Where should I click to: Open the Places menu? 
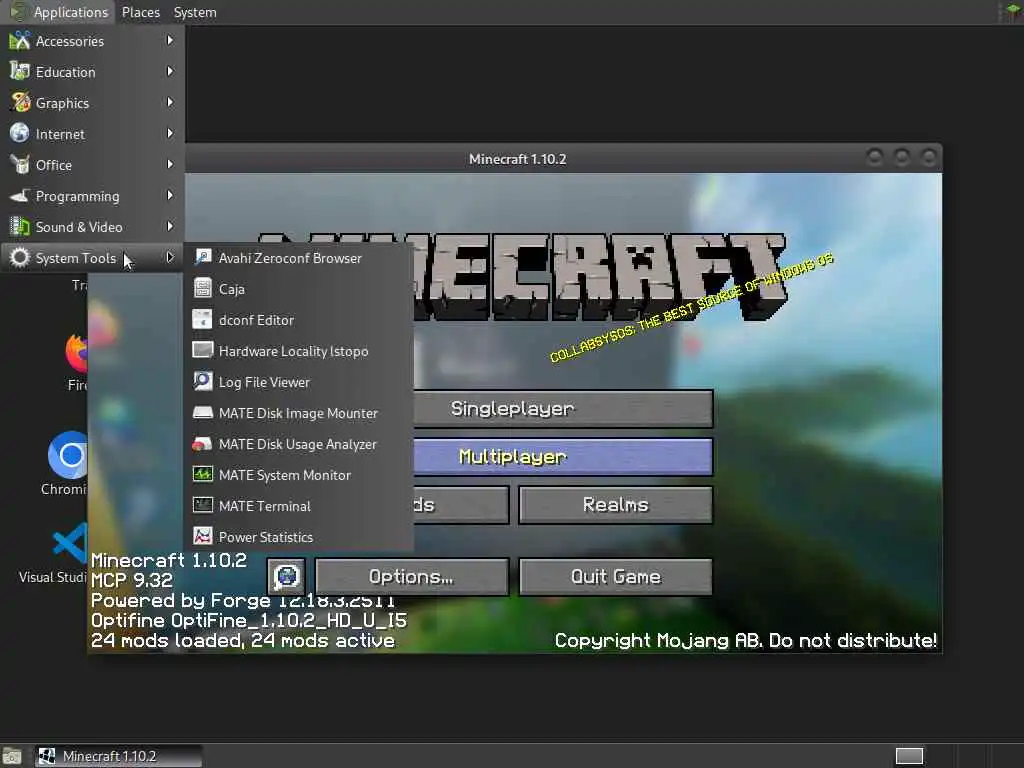click(140, 12)
